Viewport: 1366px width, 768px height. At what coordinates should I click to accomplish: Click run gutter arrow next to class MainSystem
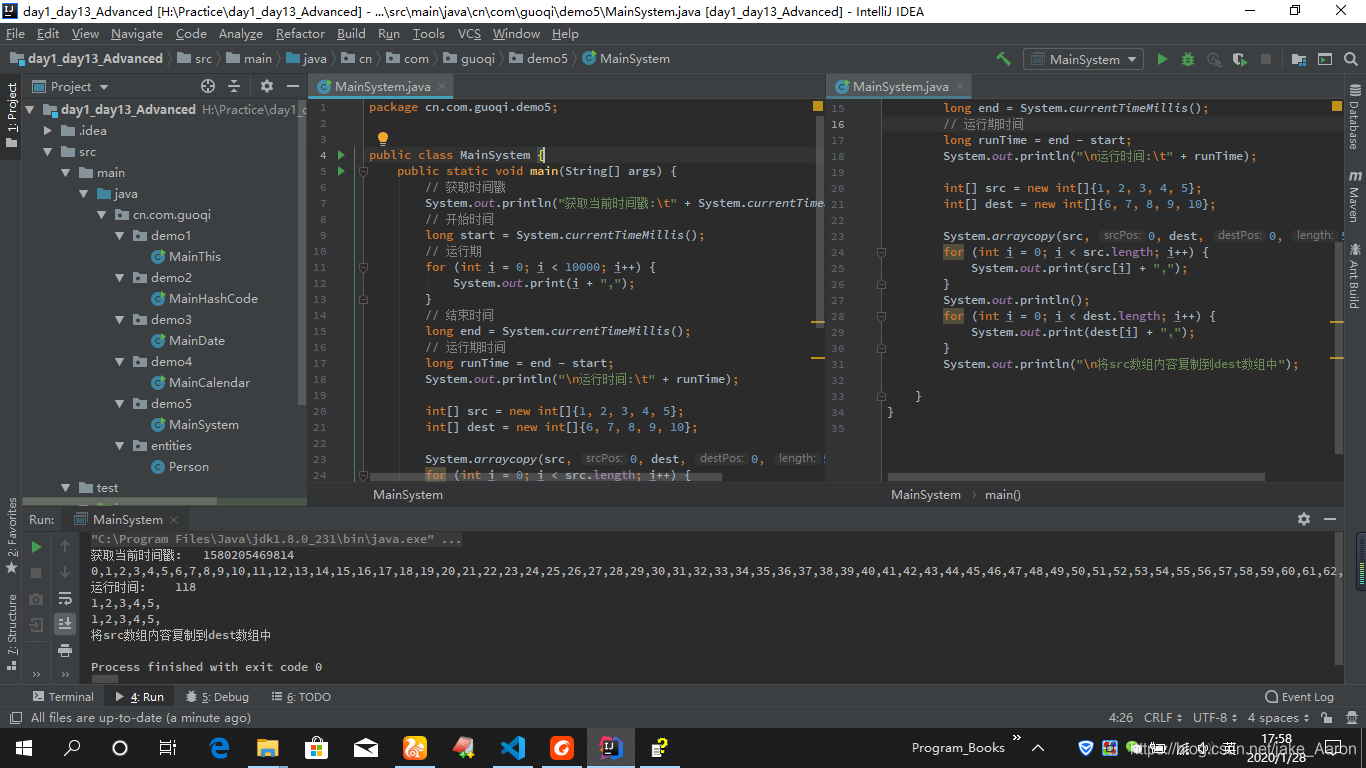(x=341, y=155)
